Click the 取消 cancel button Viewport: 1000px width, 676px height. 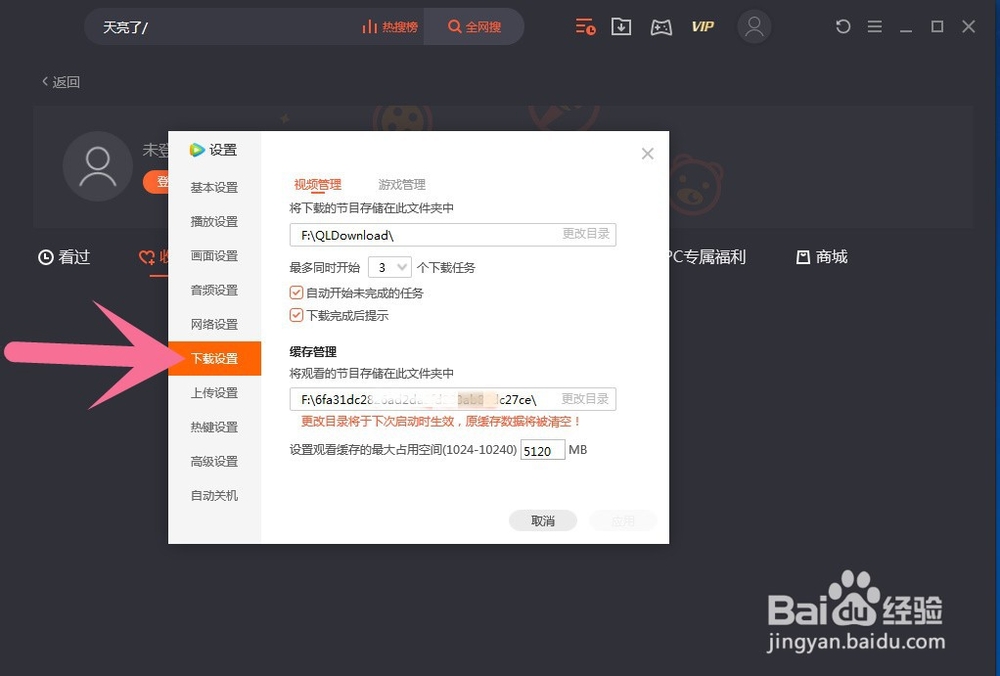(x=542, y=520)
